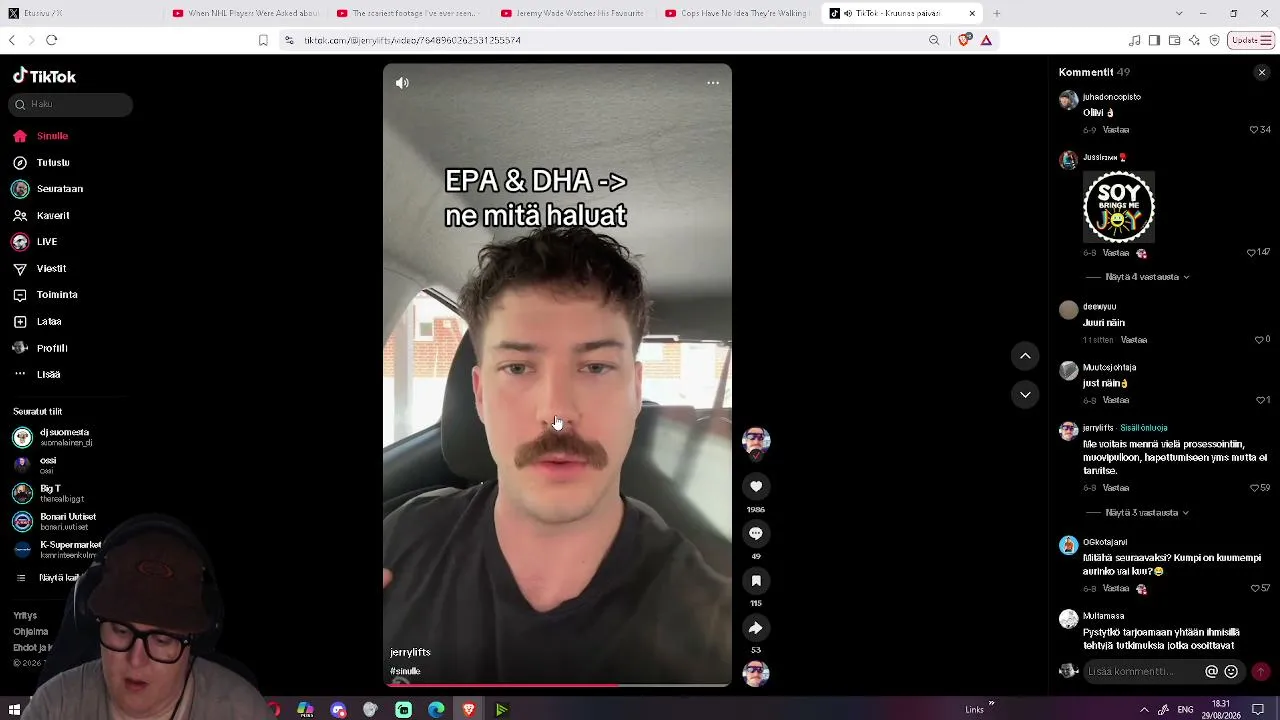Open the browser tab list dropdown
Image resolution: width=1280 pixels, height=720 pixels.
(x=1179, y=14)
